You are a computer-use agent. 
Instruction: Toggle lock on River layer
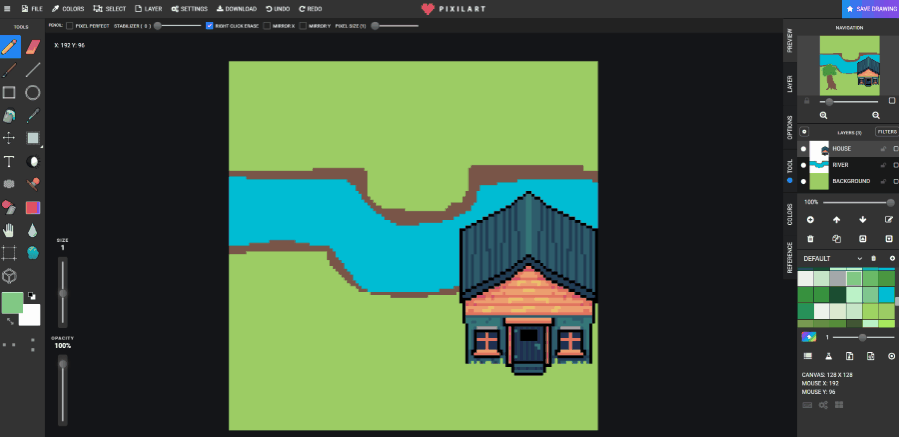click(884, 165)
